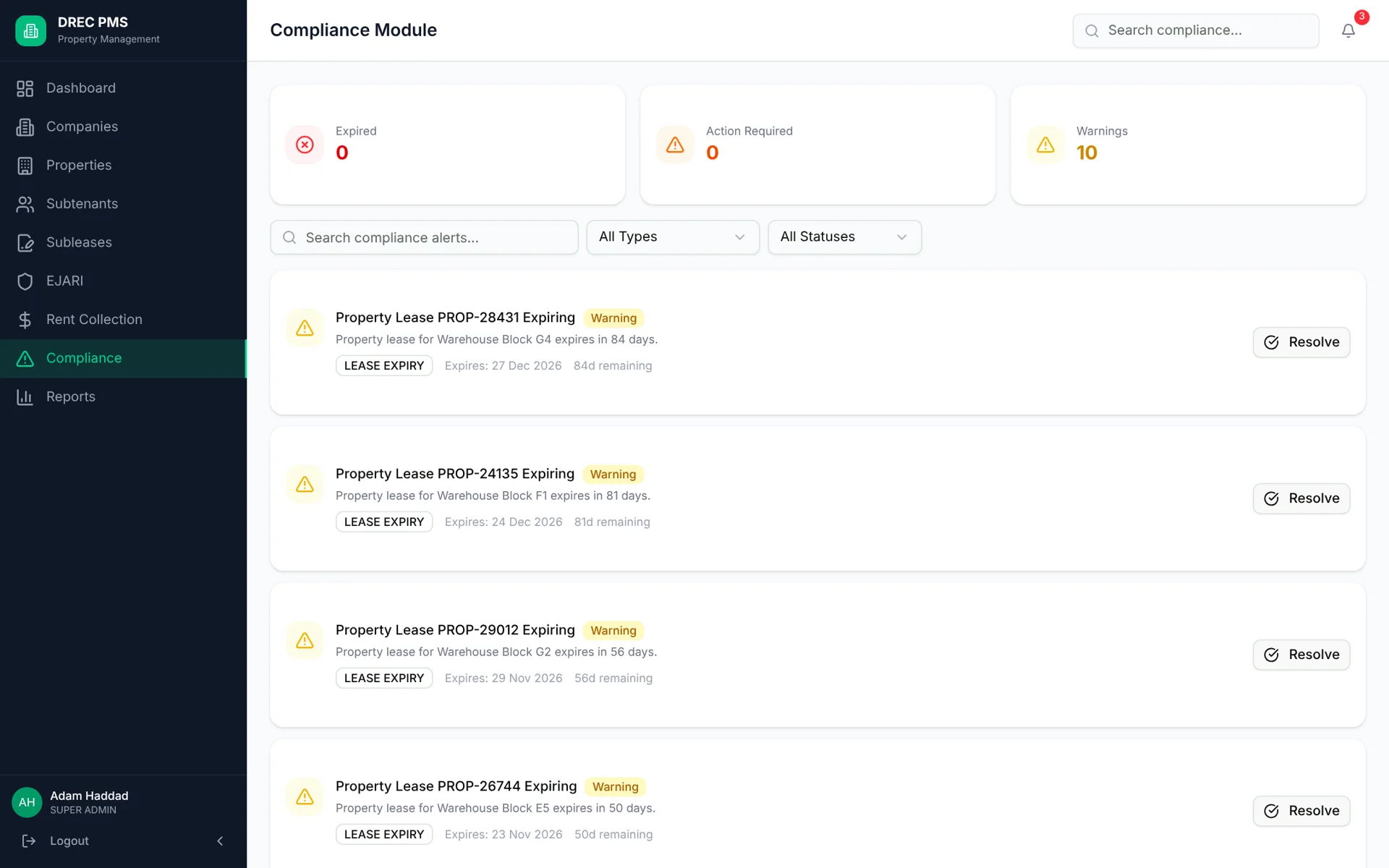This screenshot has width=1389, height=868.
Task: Click the Subleases edit-document icon
Action: pyautogui.click(x=25, y=242)
